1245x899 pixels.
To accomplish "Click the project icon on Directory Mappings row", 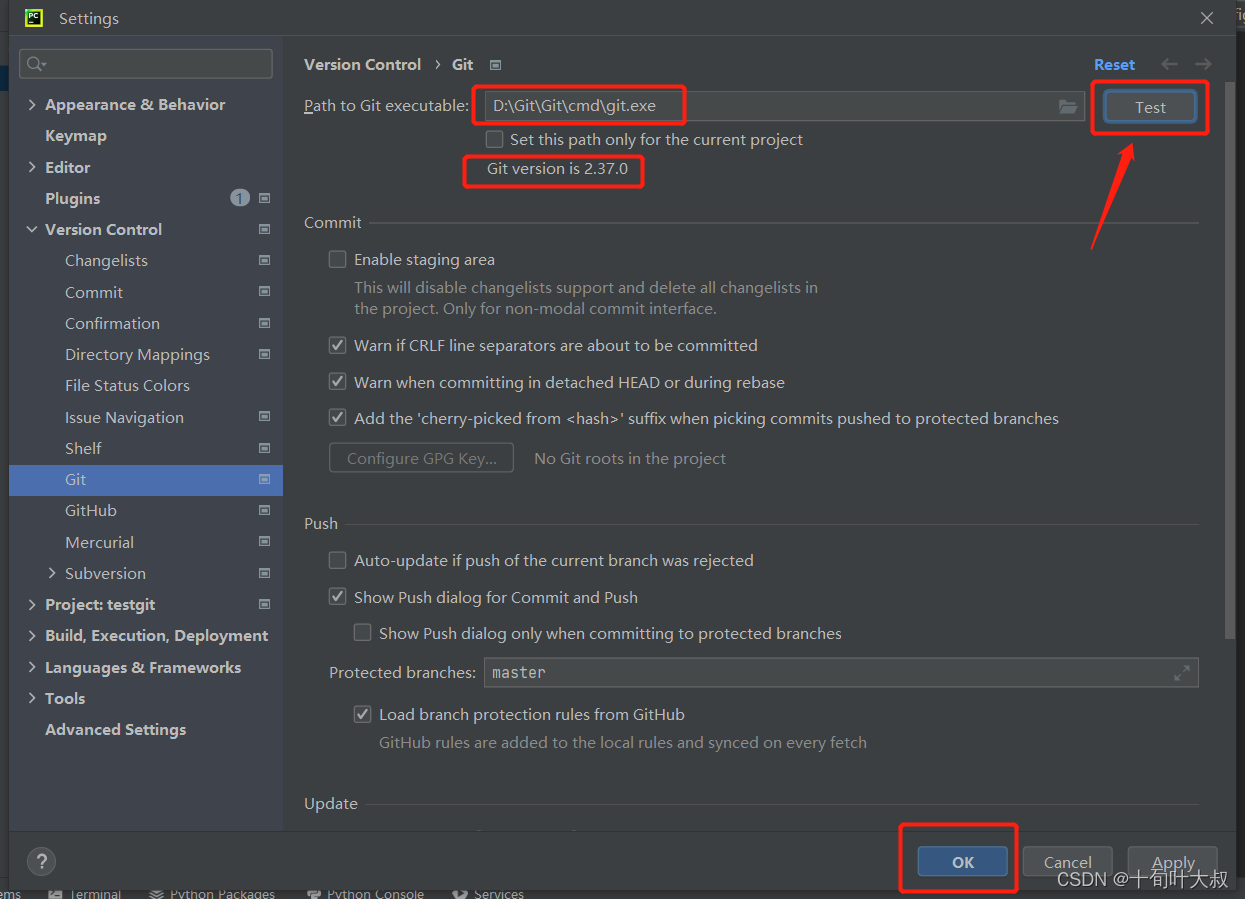I will (x=264, y=354).
